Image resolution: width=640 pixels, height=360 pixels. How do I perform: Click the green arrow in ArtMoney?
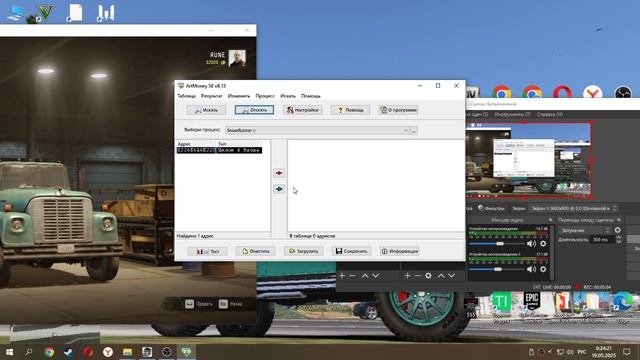coord(279,189)
